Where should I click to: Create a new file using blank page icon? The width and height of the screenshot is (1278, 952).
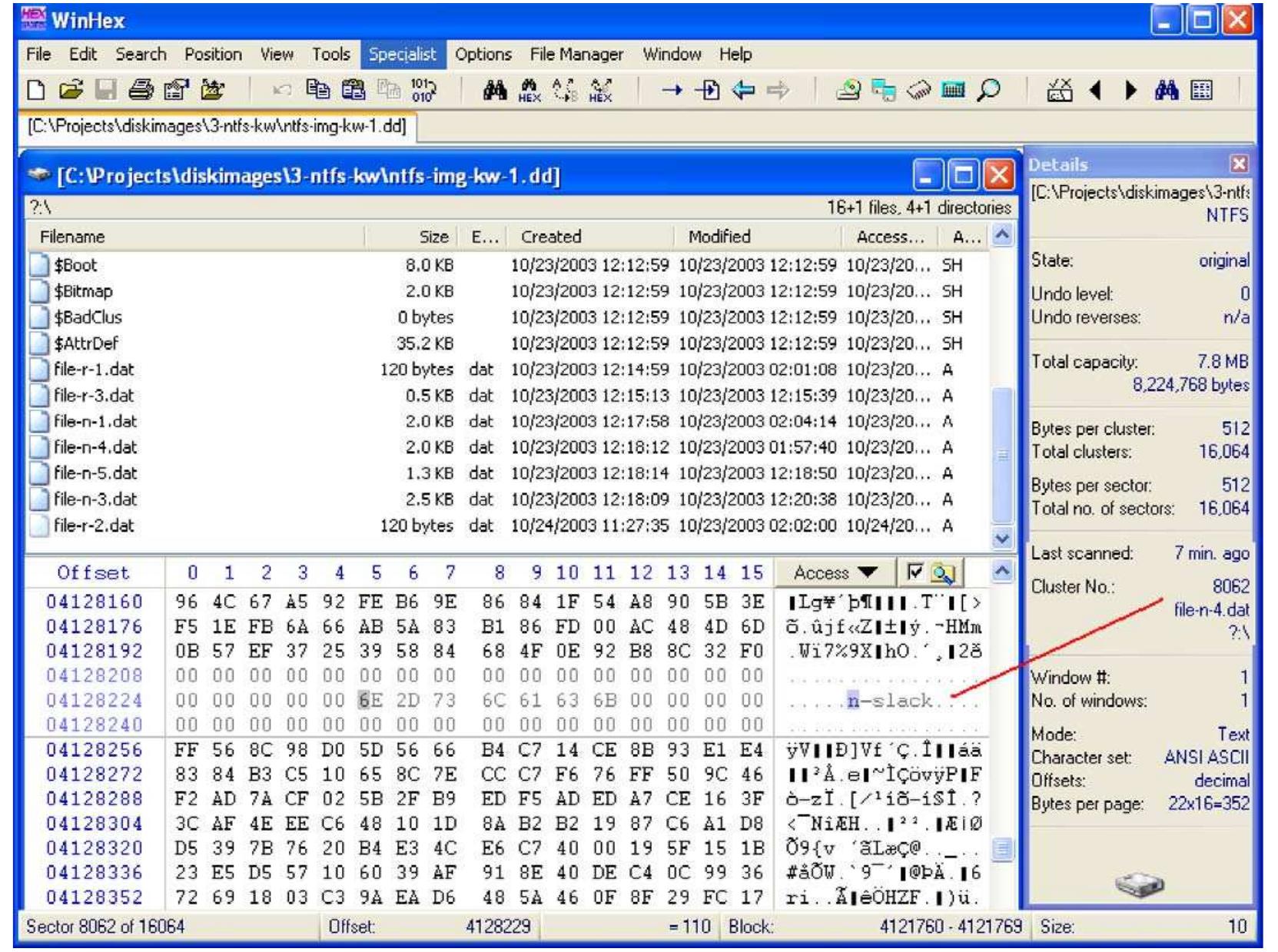(x=35, y=88)
